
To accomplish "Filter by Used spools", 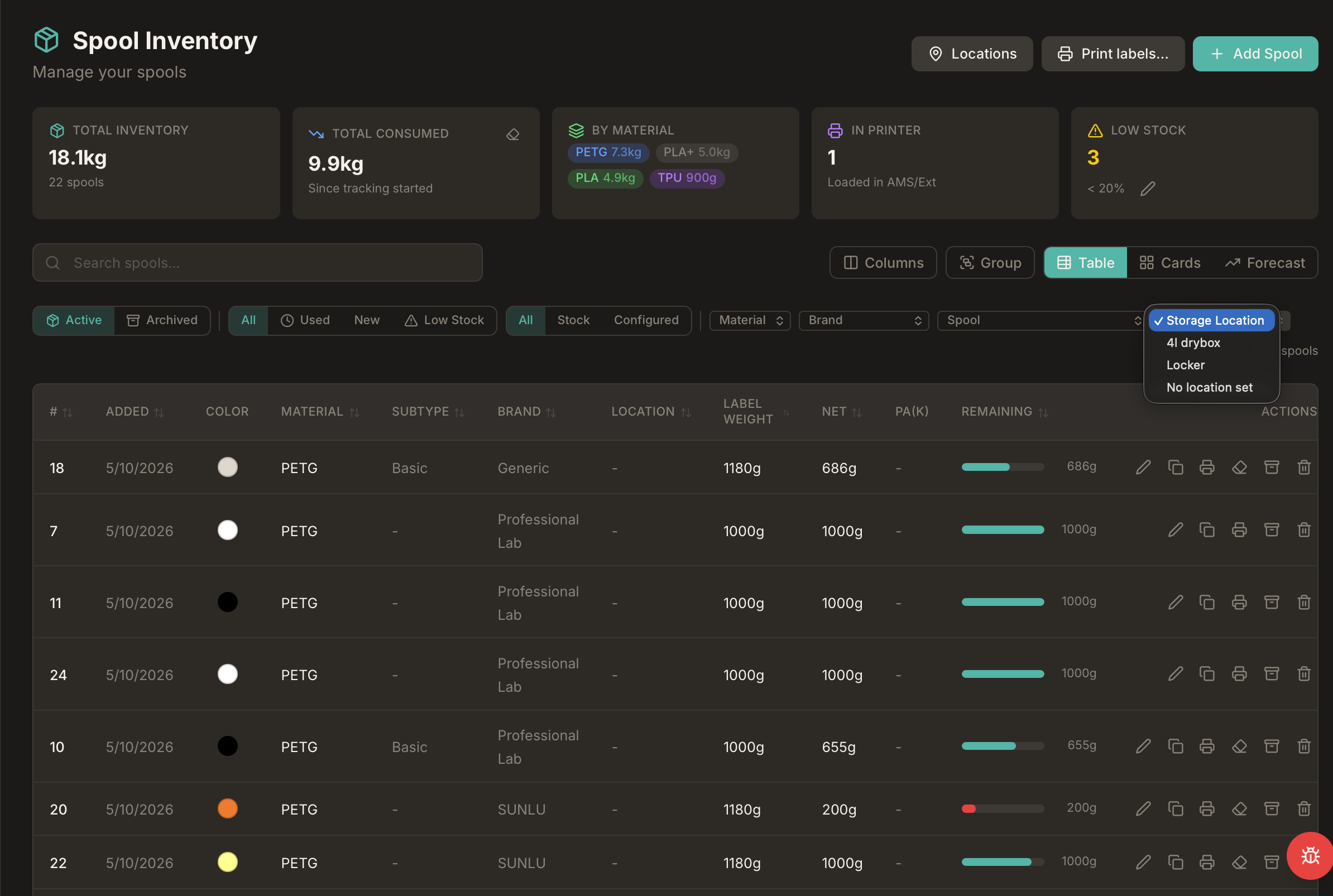I will coord(305,321).
